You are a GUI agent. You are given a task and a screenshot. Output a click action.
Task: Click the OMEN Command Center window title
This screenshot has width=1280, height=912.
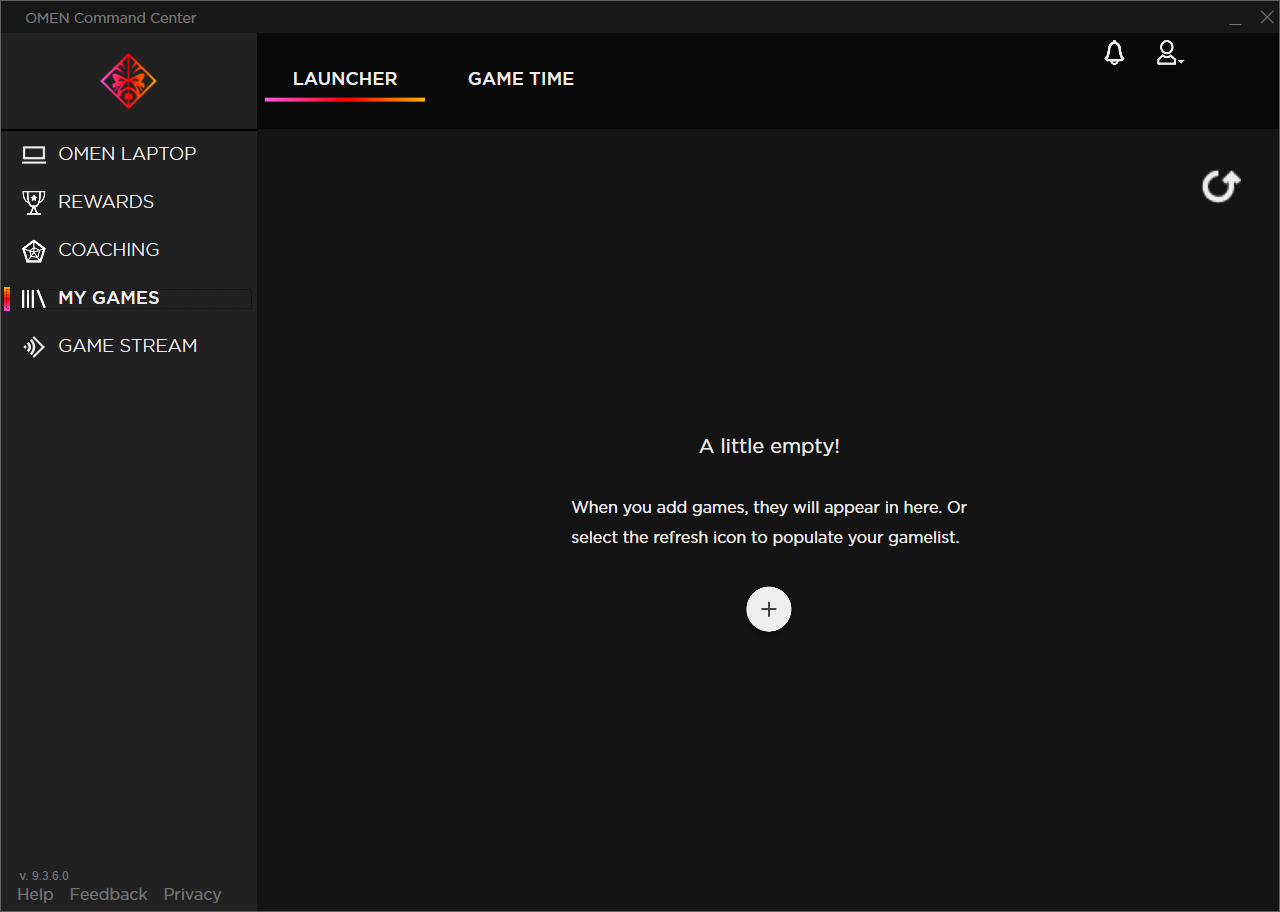coord(111,18)
